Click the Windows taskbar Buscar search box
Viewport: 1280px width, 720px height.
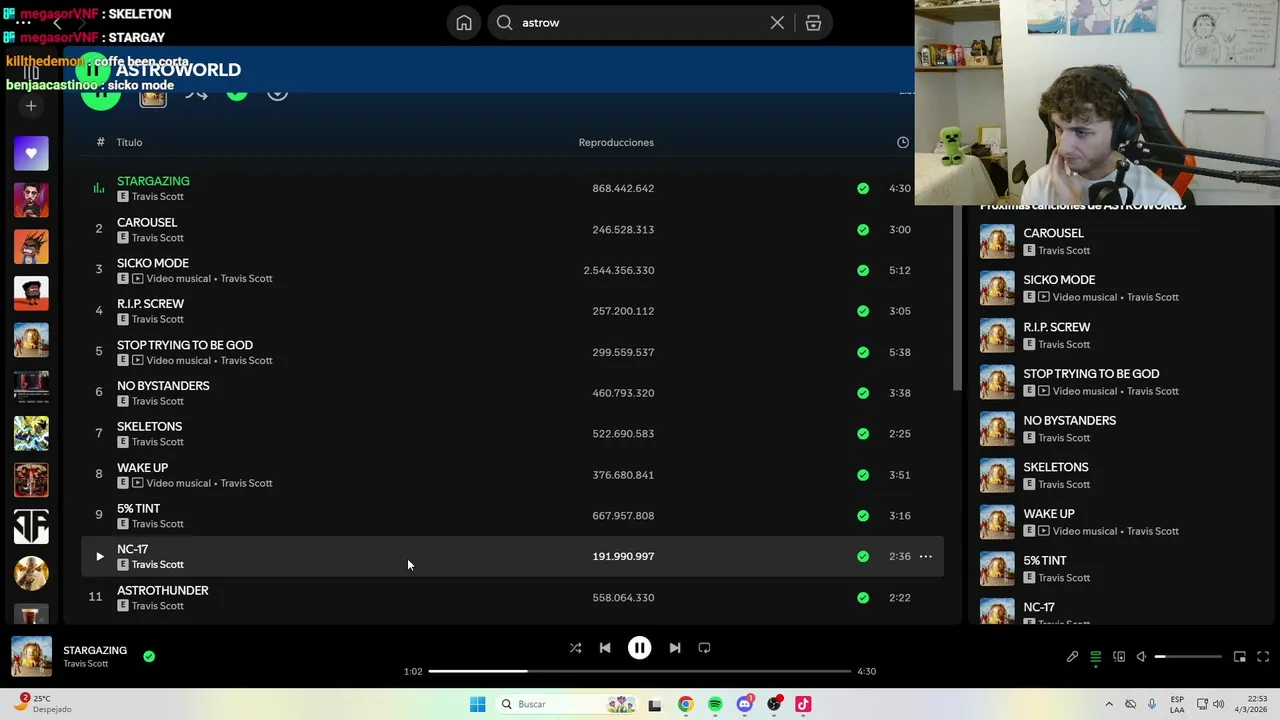(567, 704)
